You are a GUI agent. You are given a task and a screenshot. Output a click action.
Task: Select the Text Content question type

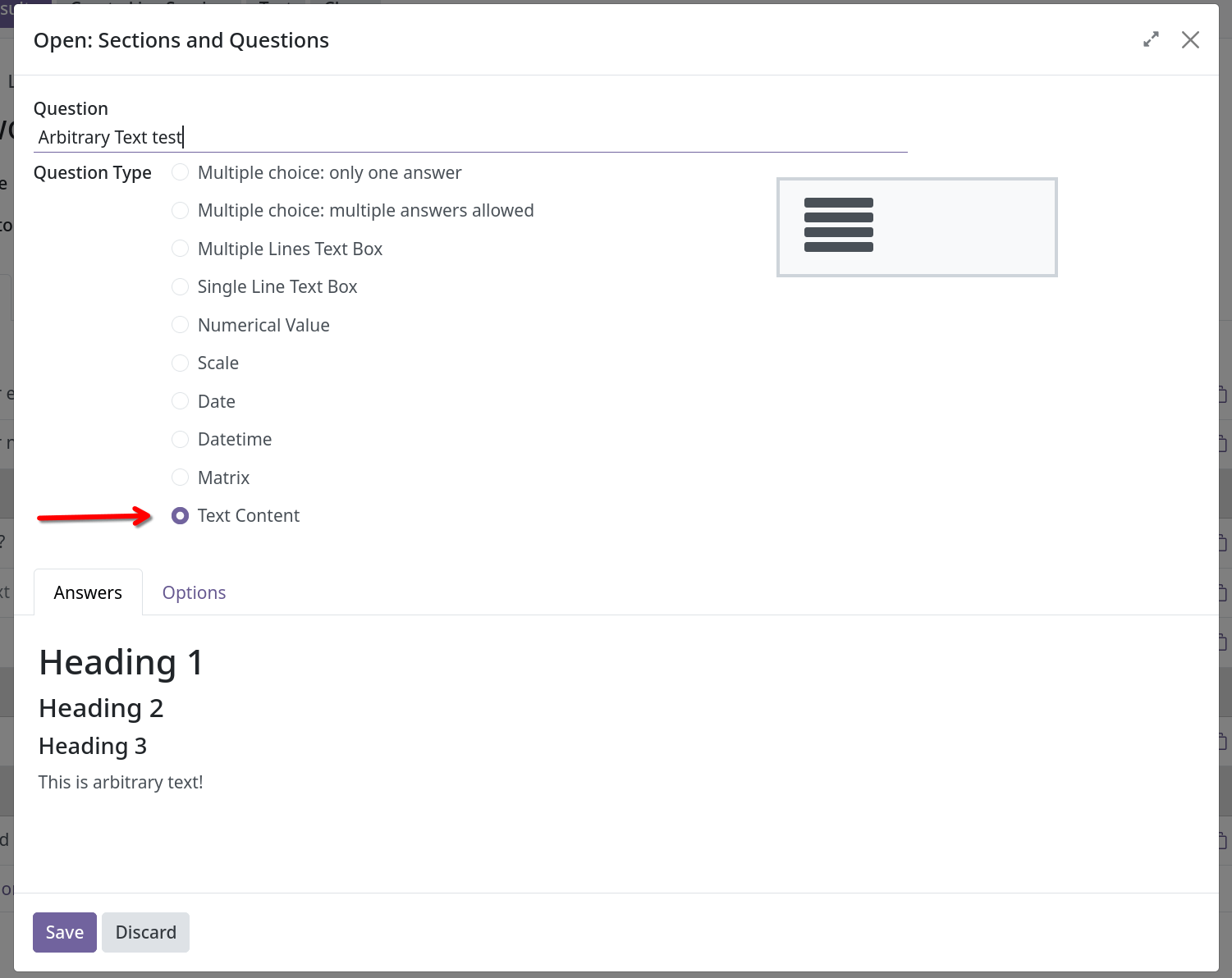pos(180,515)
